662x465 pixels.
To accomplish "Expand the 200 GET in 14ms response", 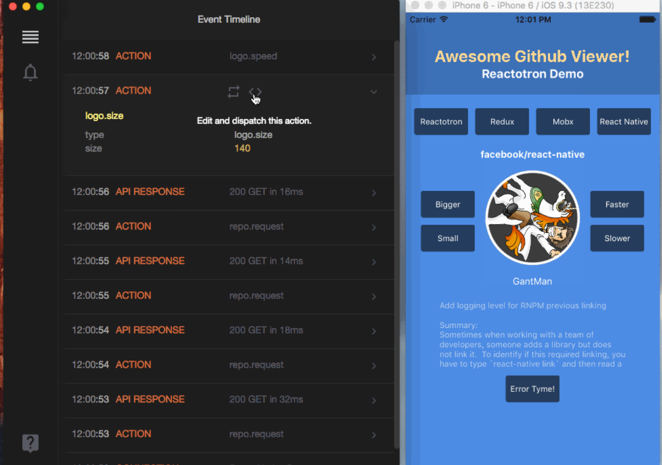I will click(x=374, y=262).
